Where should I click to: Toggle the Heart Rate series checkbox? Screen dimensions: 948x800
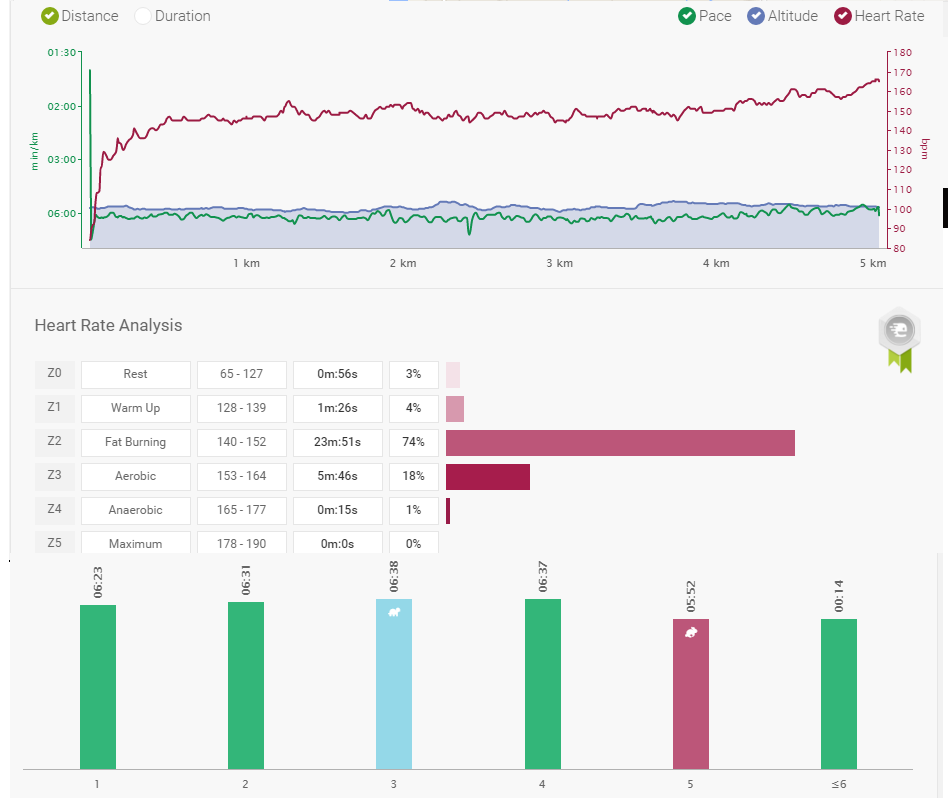tap(843, 16)
